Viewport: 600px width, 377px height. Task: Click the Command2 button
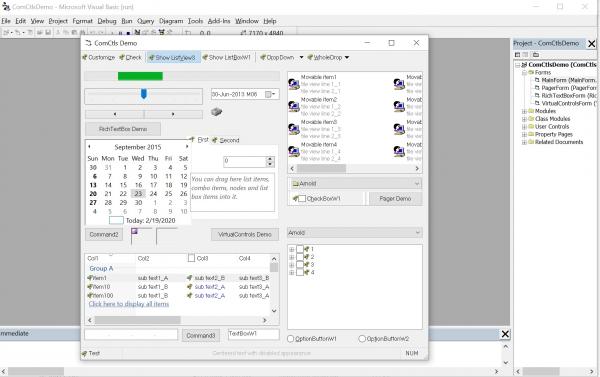[x=104, y=234]
